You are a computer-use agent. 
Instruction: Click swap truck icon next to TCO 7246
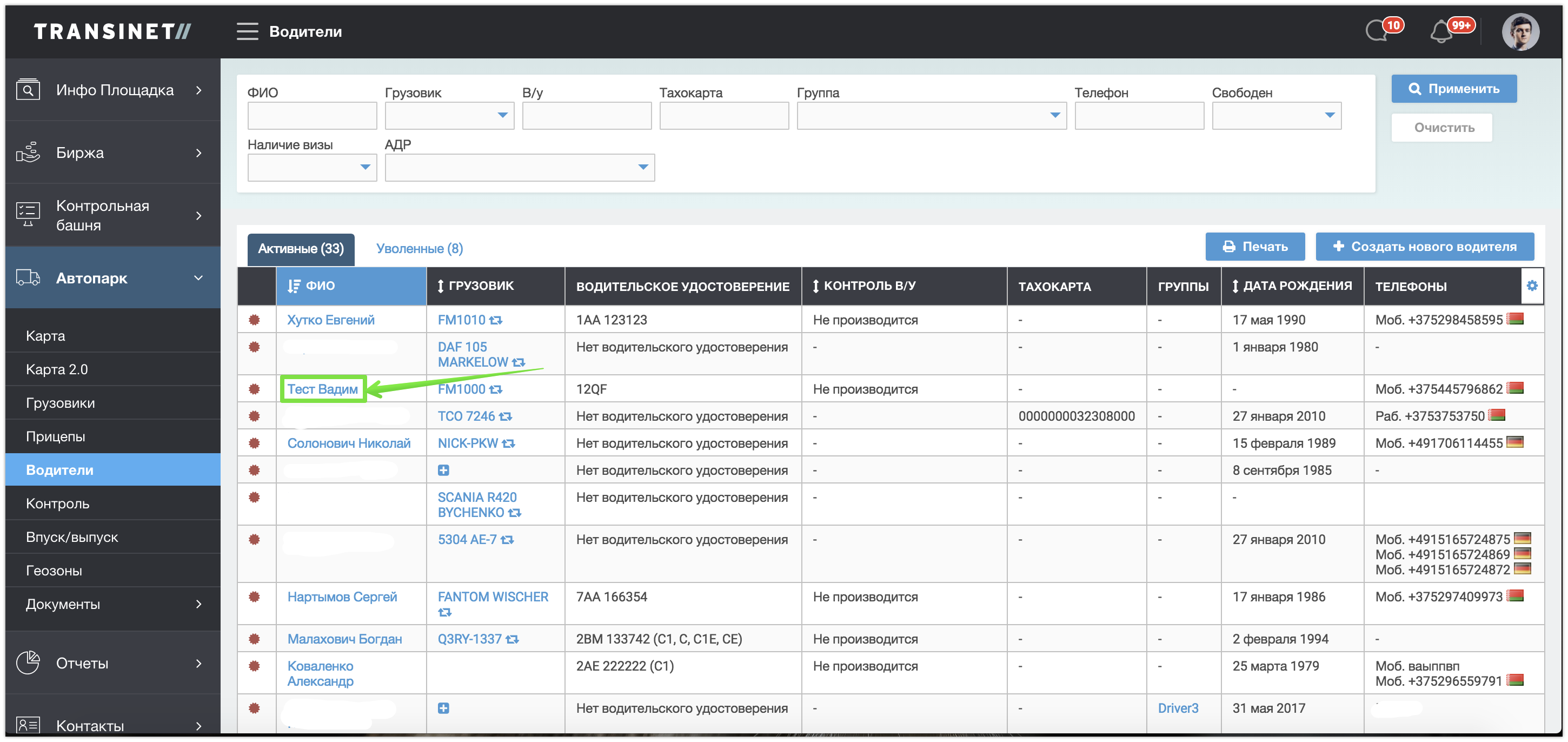tap(505, 416)
